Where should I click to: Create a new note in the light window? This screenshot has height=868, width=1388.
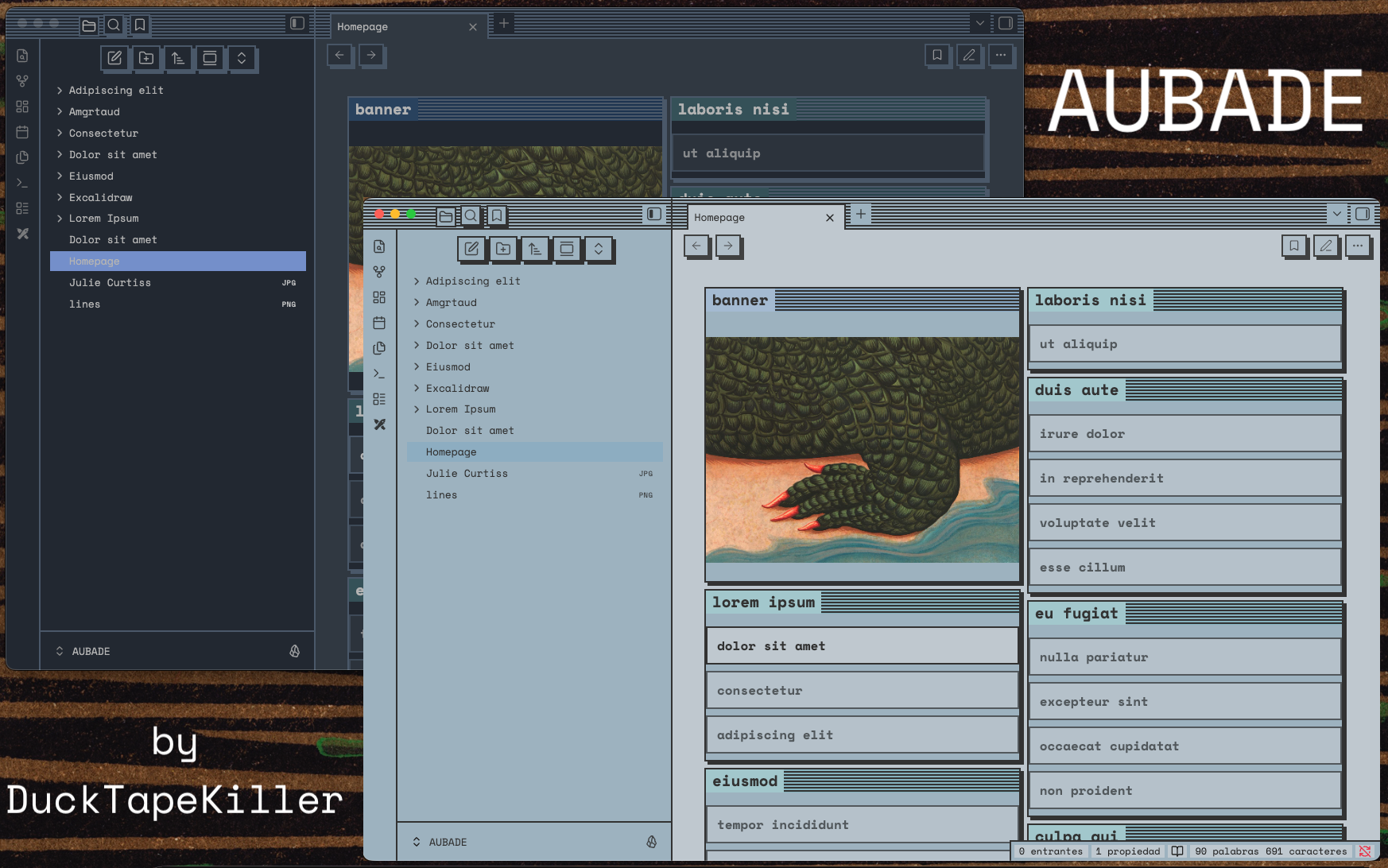pos(471,249)
